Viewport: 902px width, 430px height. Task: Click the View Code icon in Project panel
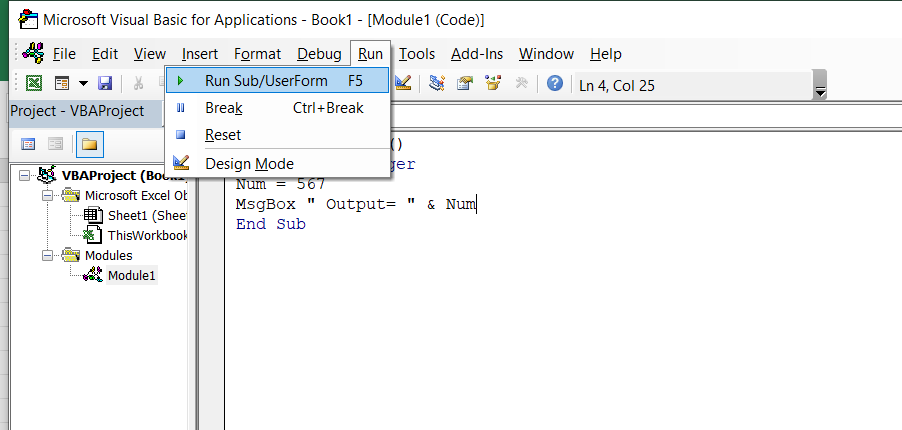[x=28, y=144]
